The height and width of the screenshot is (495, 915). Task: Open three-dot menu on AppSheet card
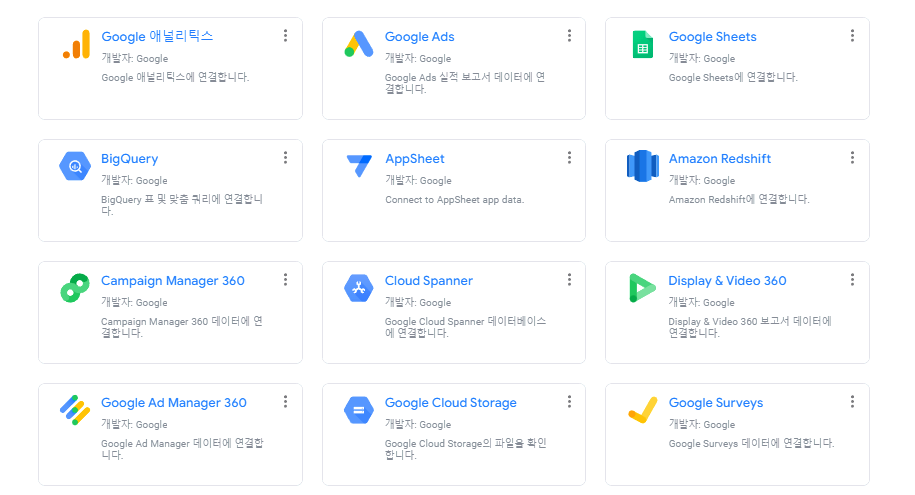click(x=569, y=158)
